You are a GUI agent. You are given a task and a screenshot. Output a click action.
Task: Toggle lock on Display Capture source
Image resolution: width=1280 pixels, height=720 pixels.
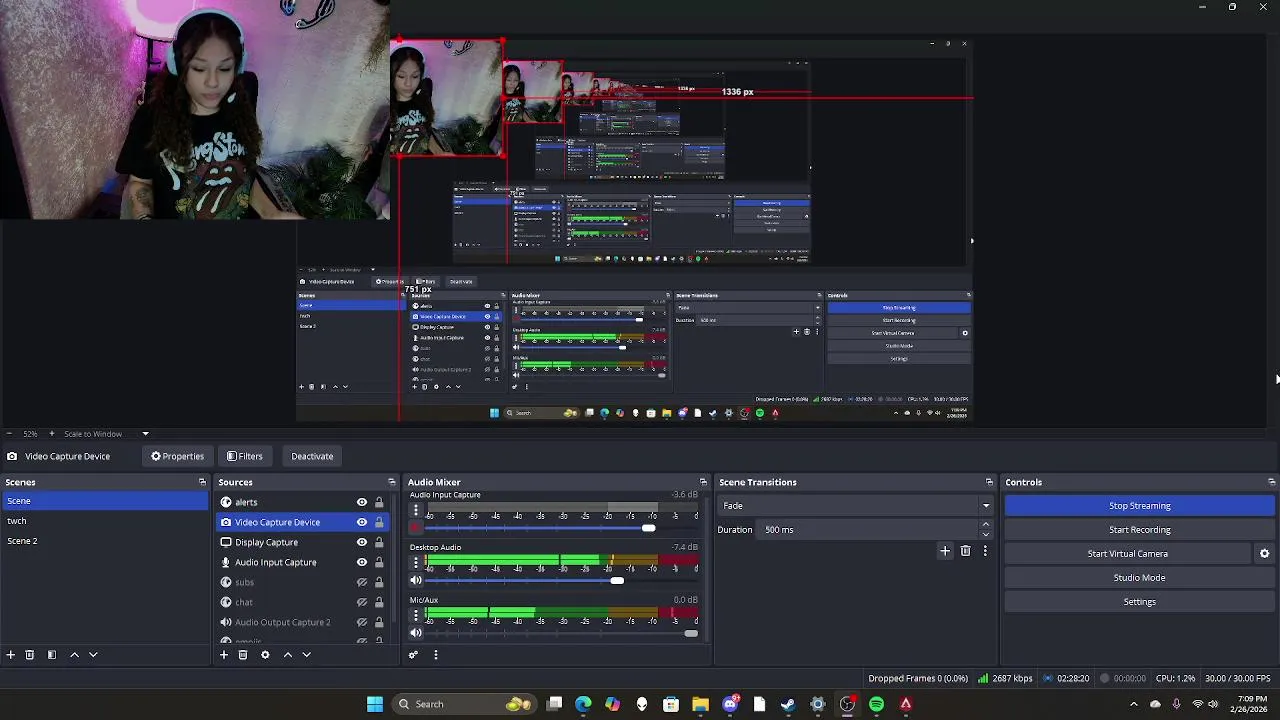[379, 542]
